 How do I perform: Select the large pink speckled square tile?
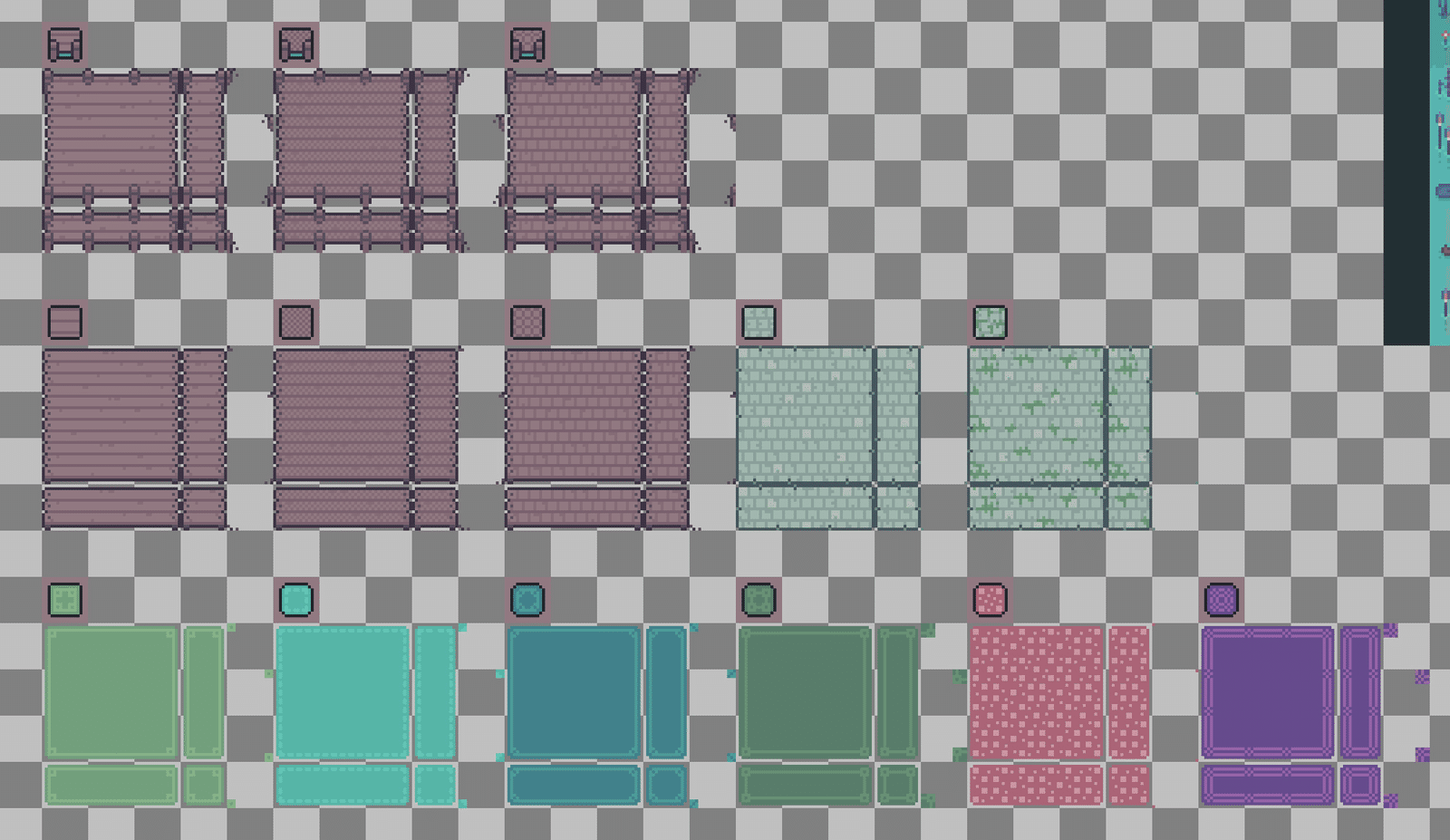1037,692
